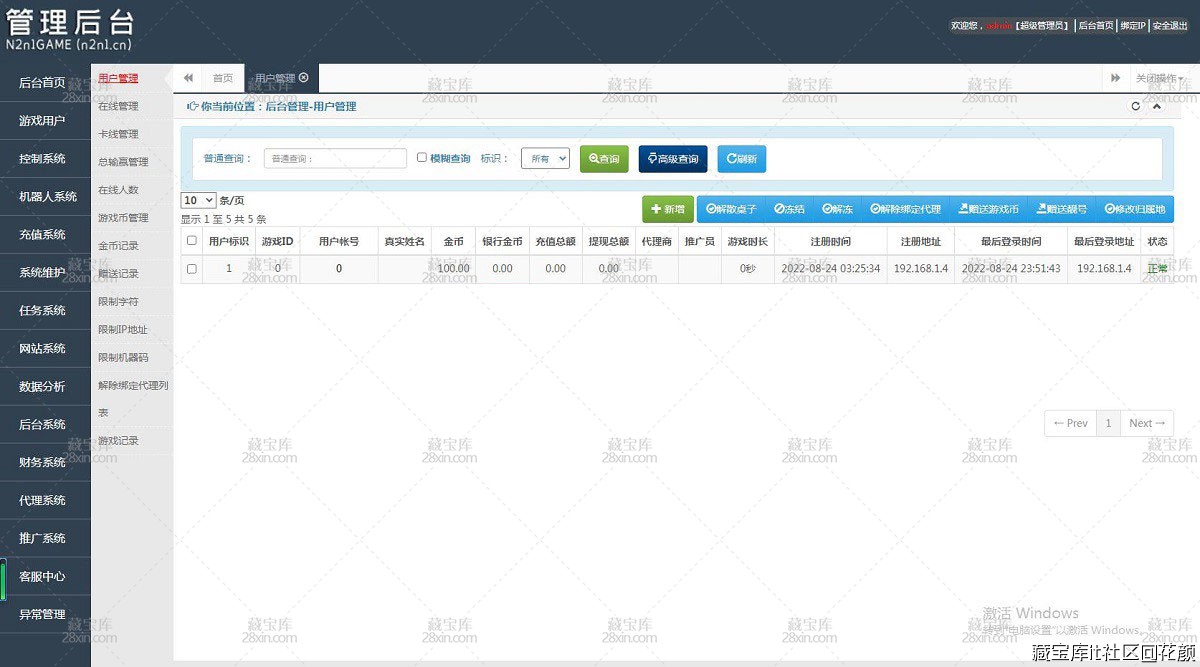1200x667 pixels.
Task: Collapse the panel using the up chevron icon
Action: click(x=1157, y=106)
